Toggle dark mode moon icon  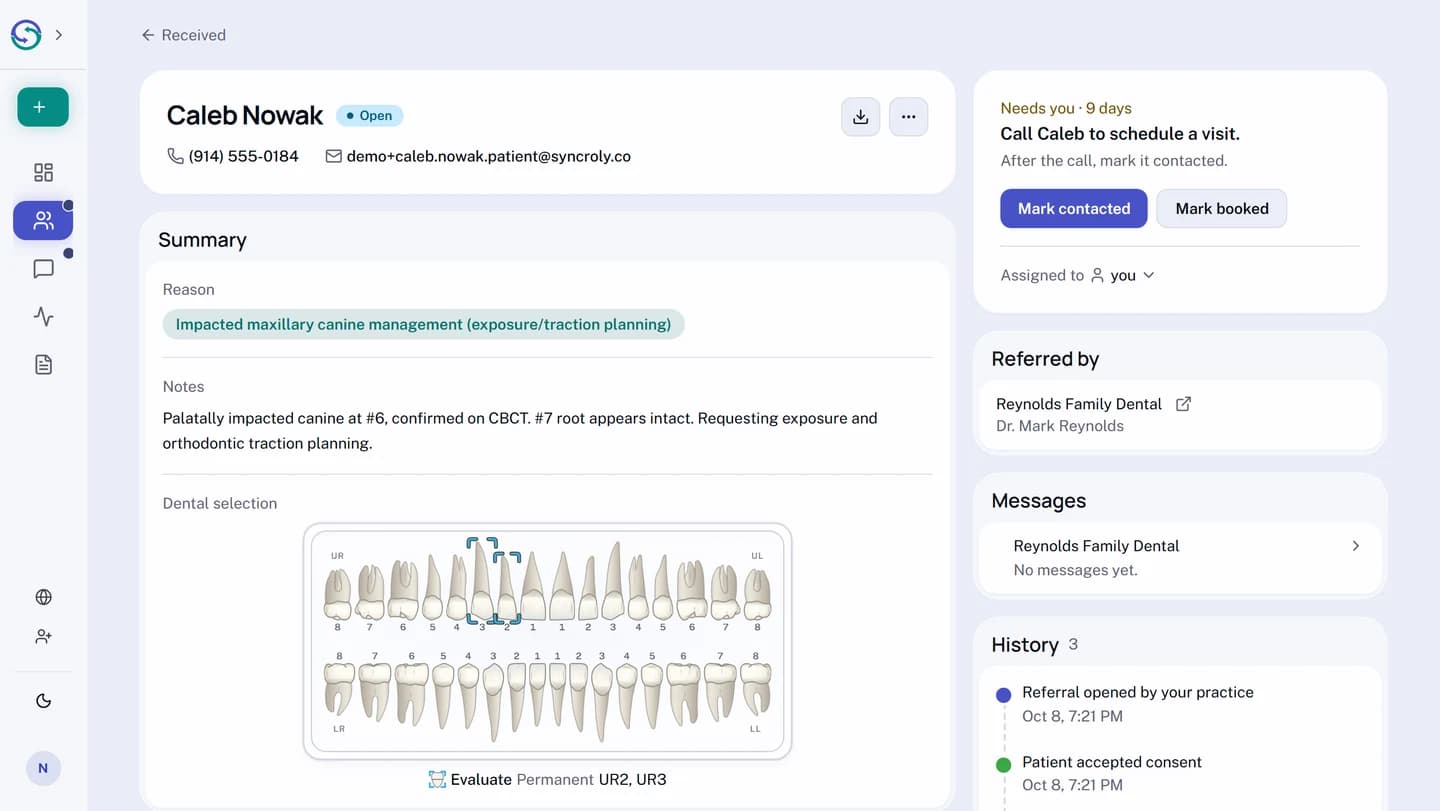point(43,700)
